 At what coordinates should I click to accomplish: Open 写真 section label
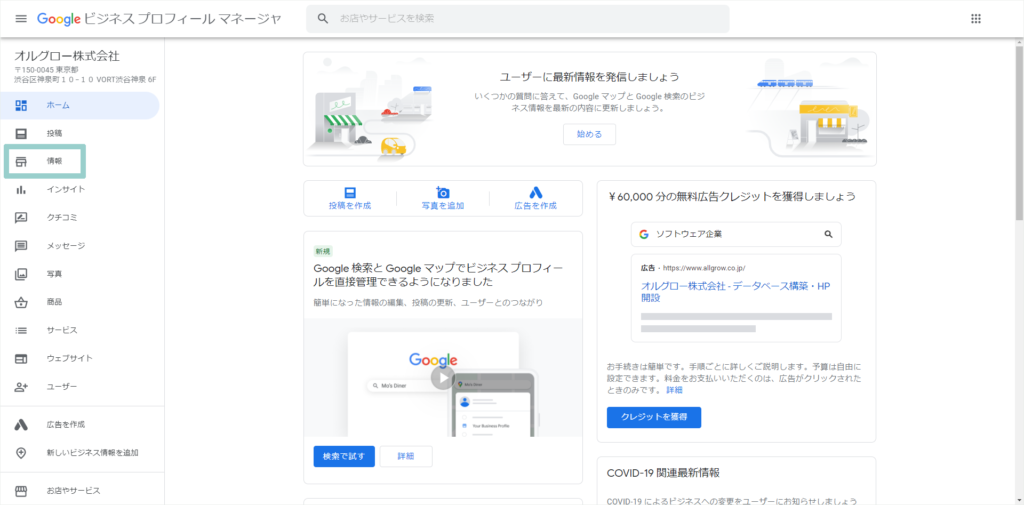[54, 274]
